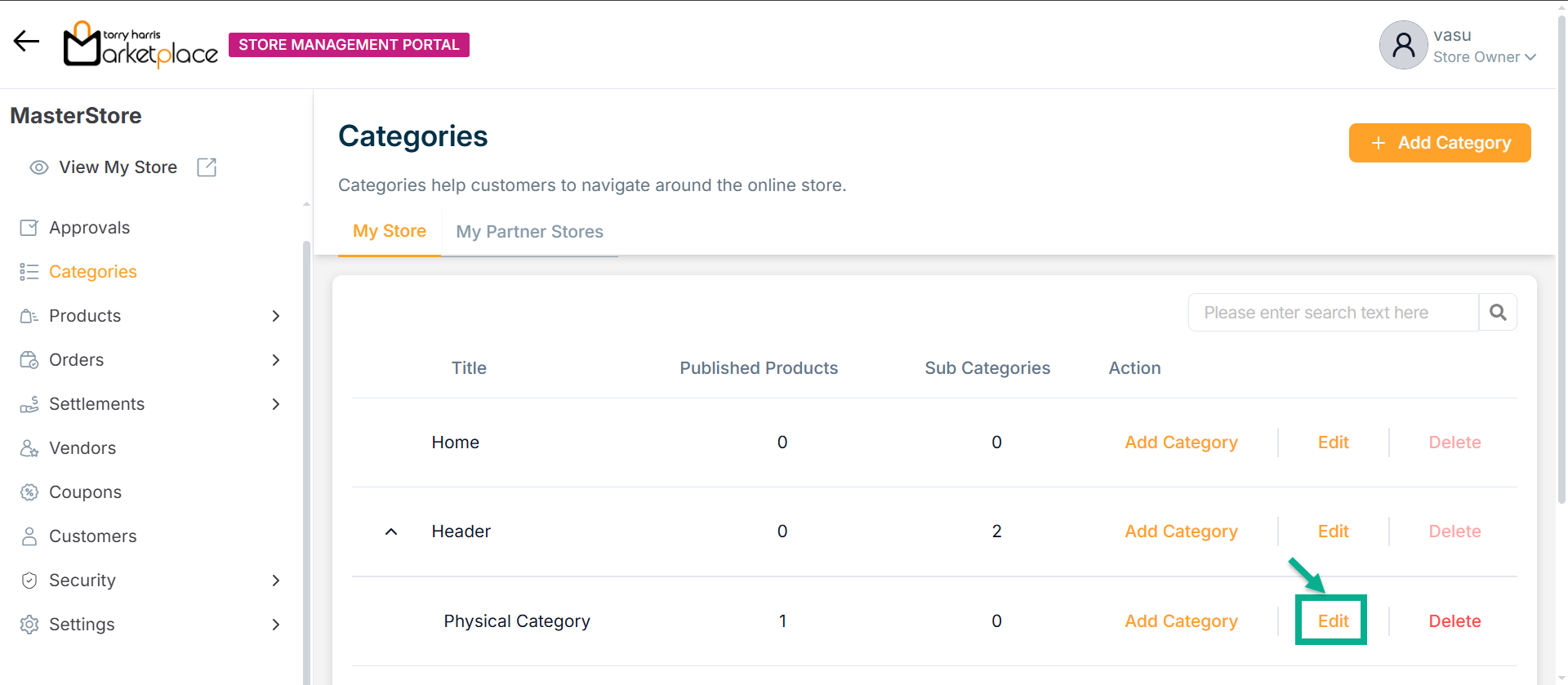1568x685 pixels.
Task: Delete the Physical Category row
Action: tap(1454, 621)
